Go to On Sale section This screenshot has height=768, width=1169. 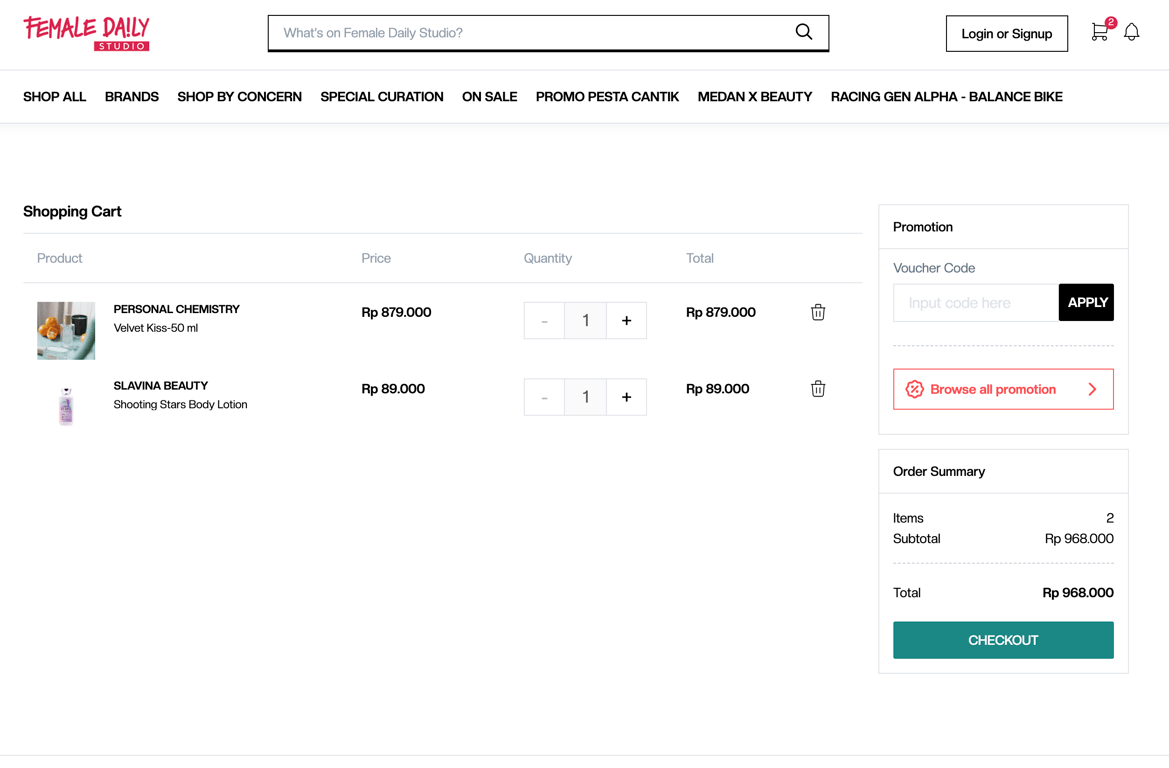click(x=490, y=97)
